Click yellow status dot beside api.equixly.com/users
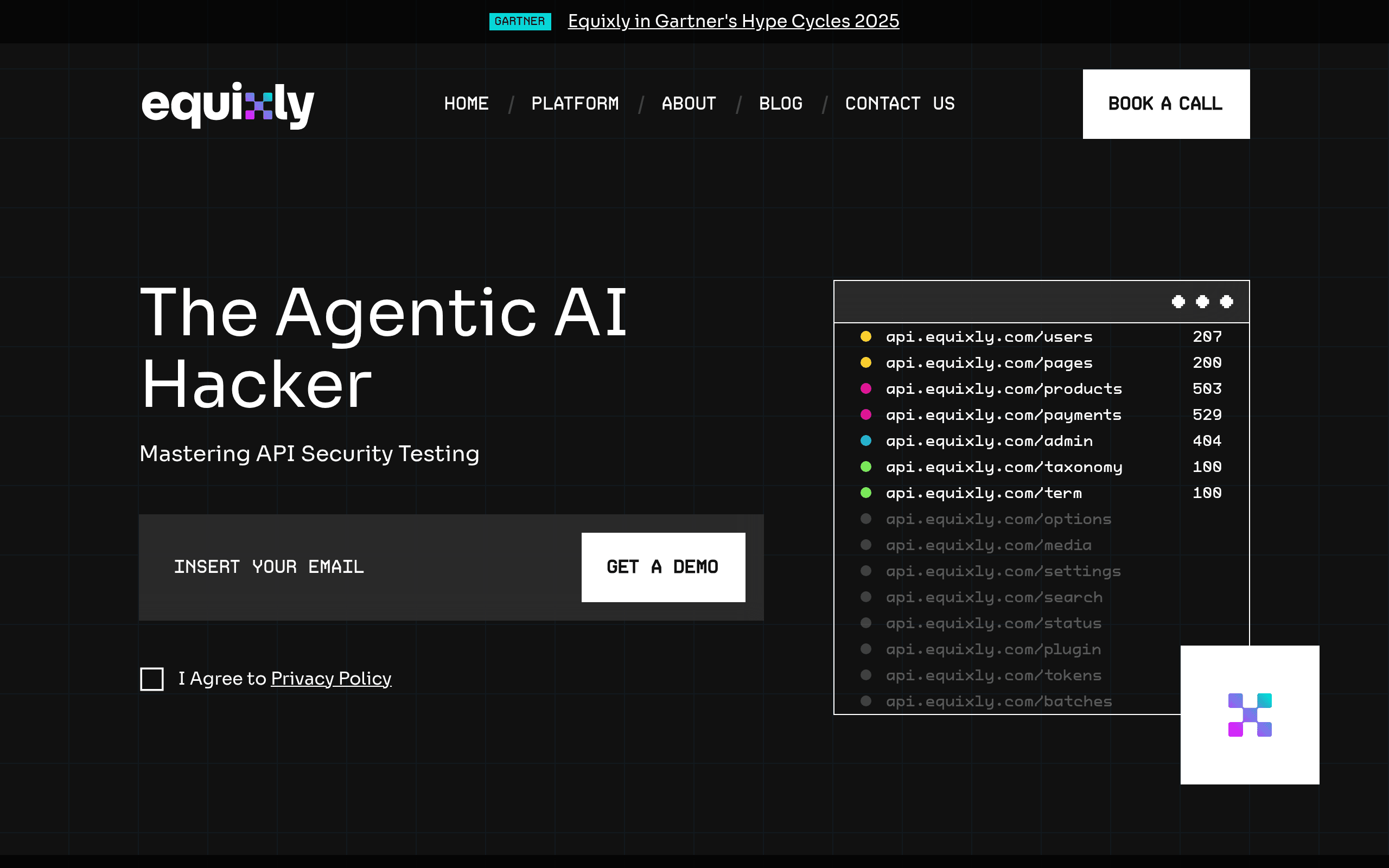The image size is (1389, 868). (865, 336)
